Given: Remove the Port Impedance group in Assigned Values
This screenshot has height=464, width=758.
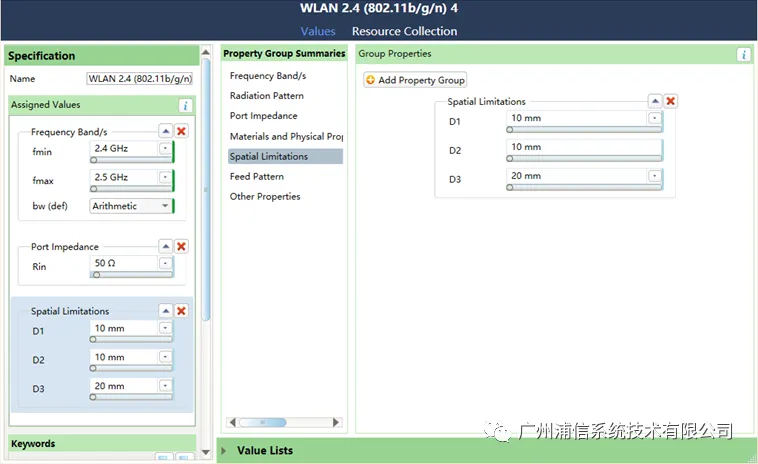Looking at the screenshot, I should (x=181, y=246).
